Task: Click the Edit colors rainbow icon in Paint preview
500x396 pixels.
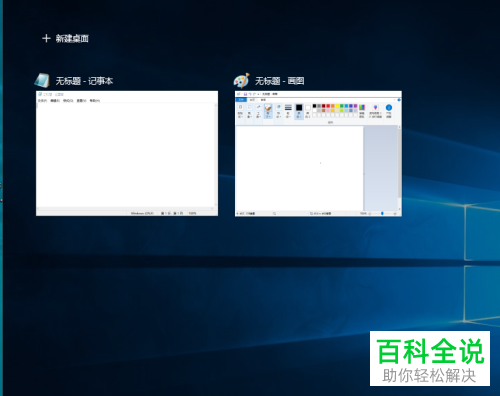Action: [x=362, y=107]
